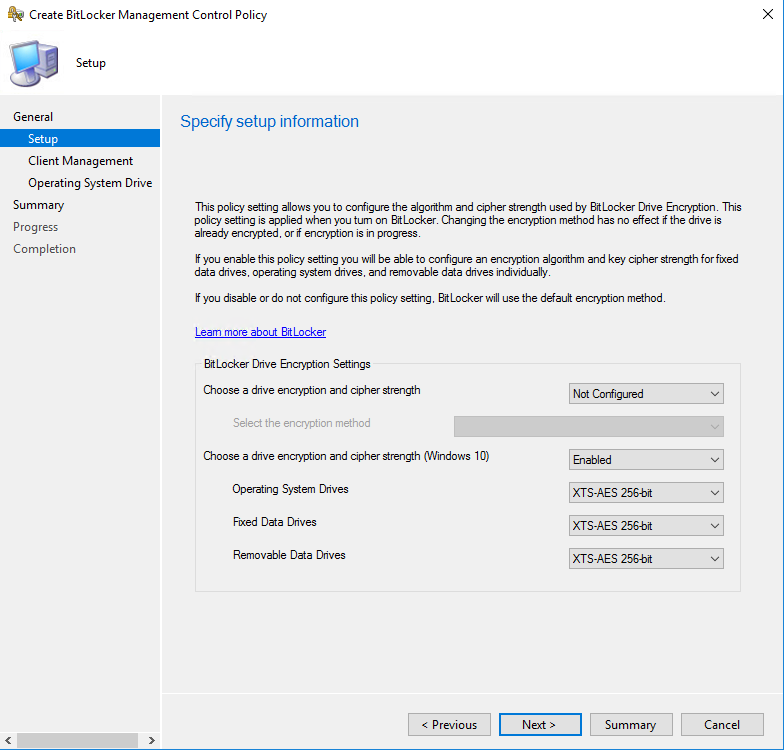Click the 'Removable Data Drives' label
Screen dimensions: 784x750
click(x=289, y=555)
